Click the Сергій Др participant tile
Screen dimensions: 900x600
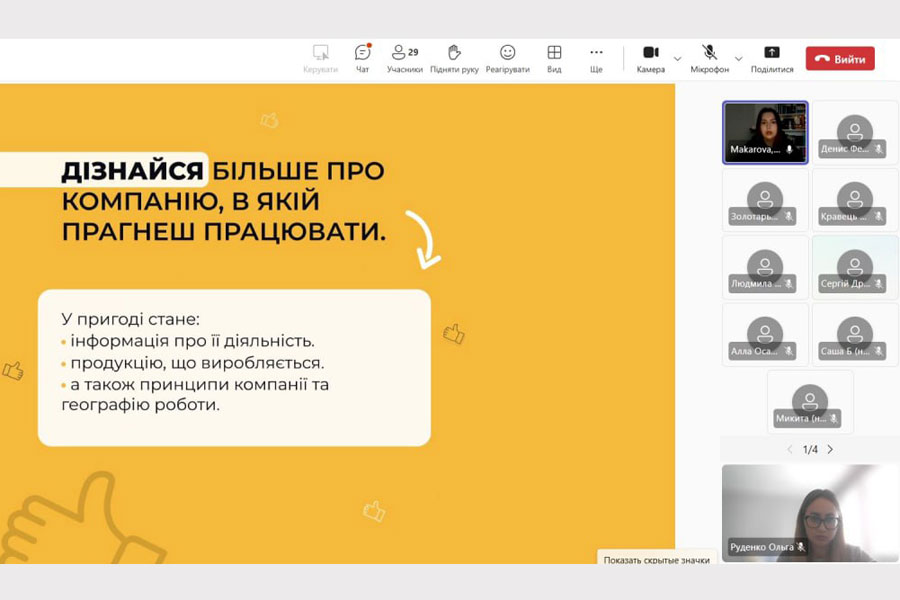854,267
